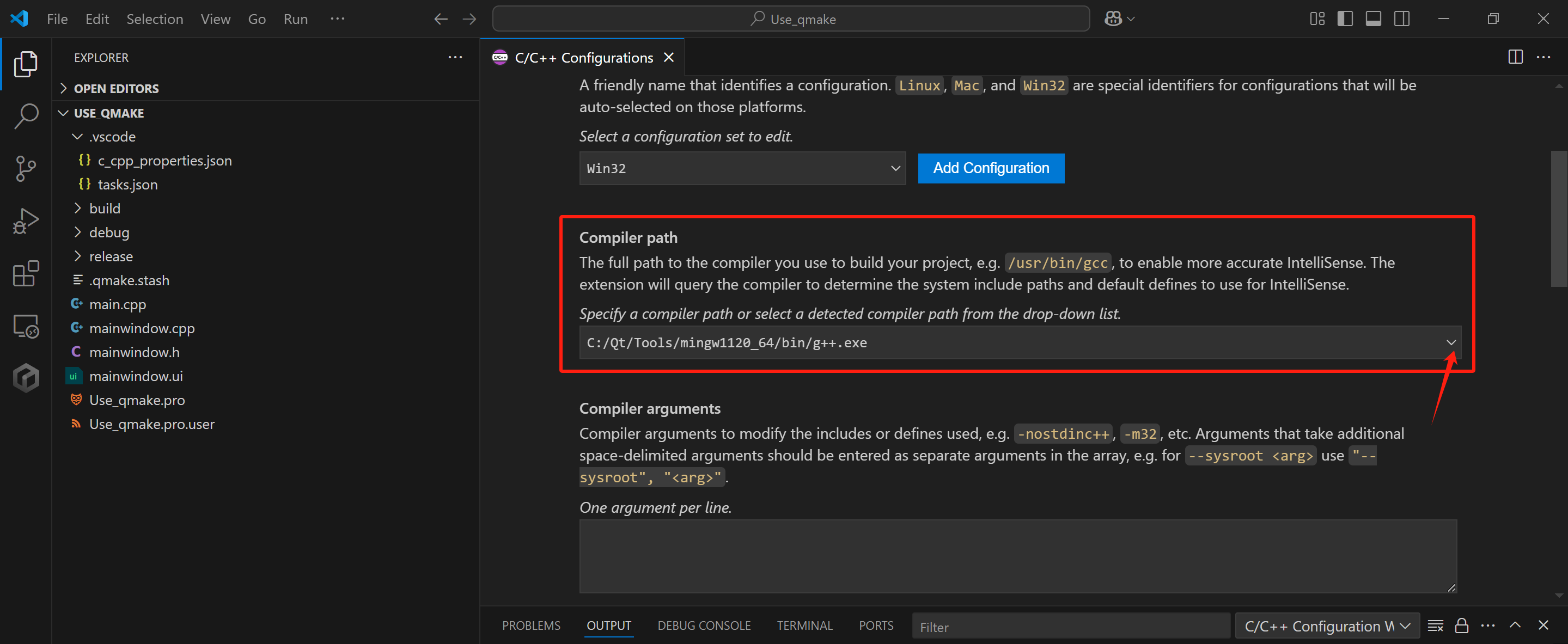The image size is (1568, 644).
Task: Switch to the TERMINAL tab
Action: (x=804, y=625)
